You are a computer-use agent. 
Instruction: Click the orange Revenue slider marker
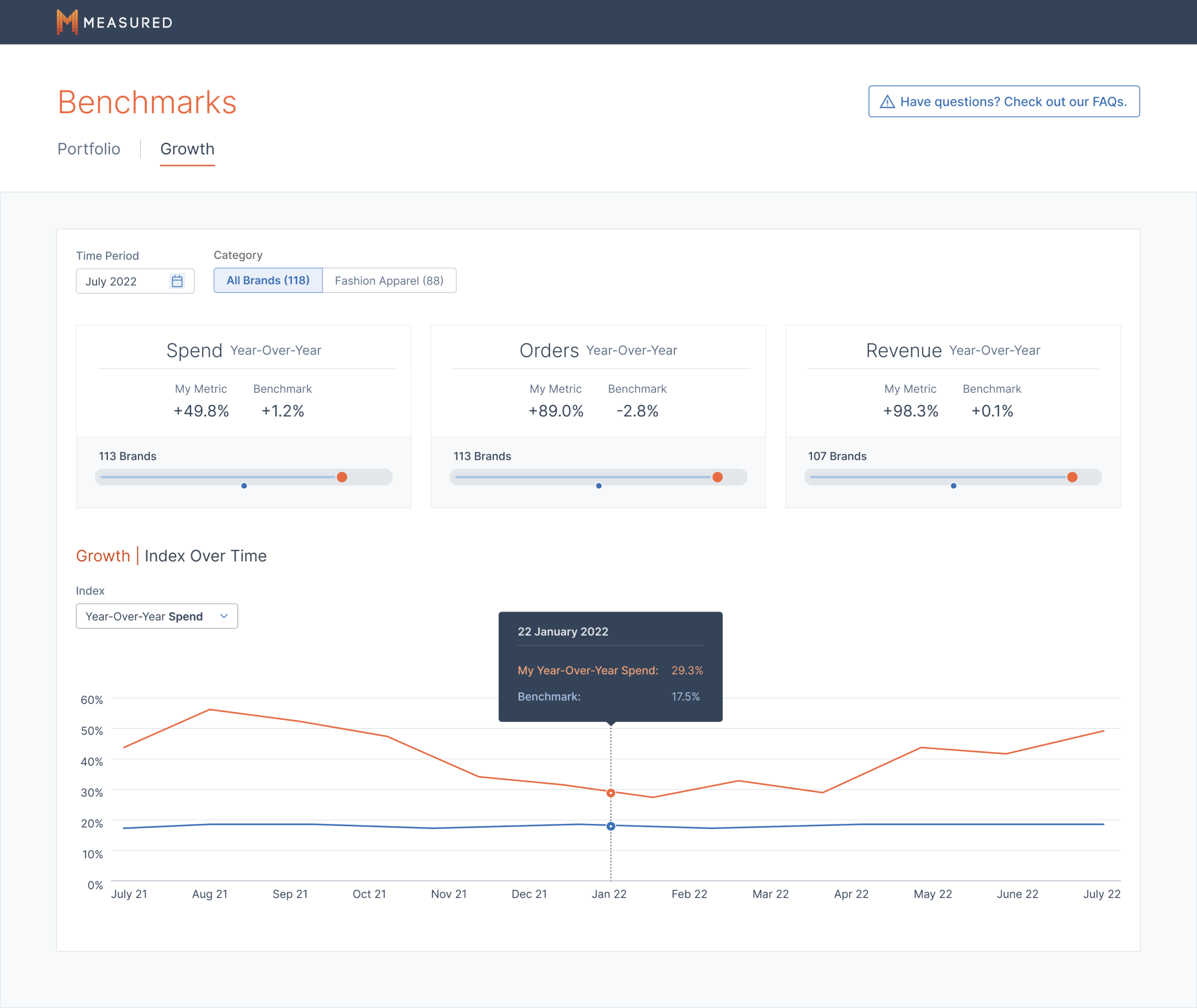pyautogui.click(x=1072, y=477)
